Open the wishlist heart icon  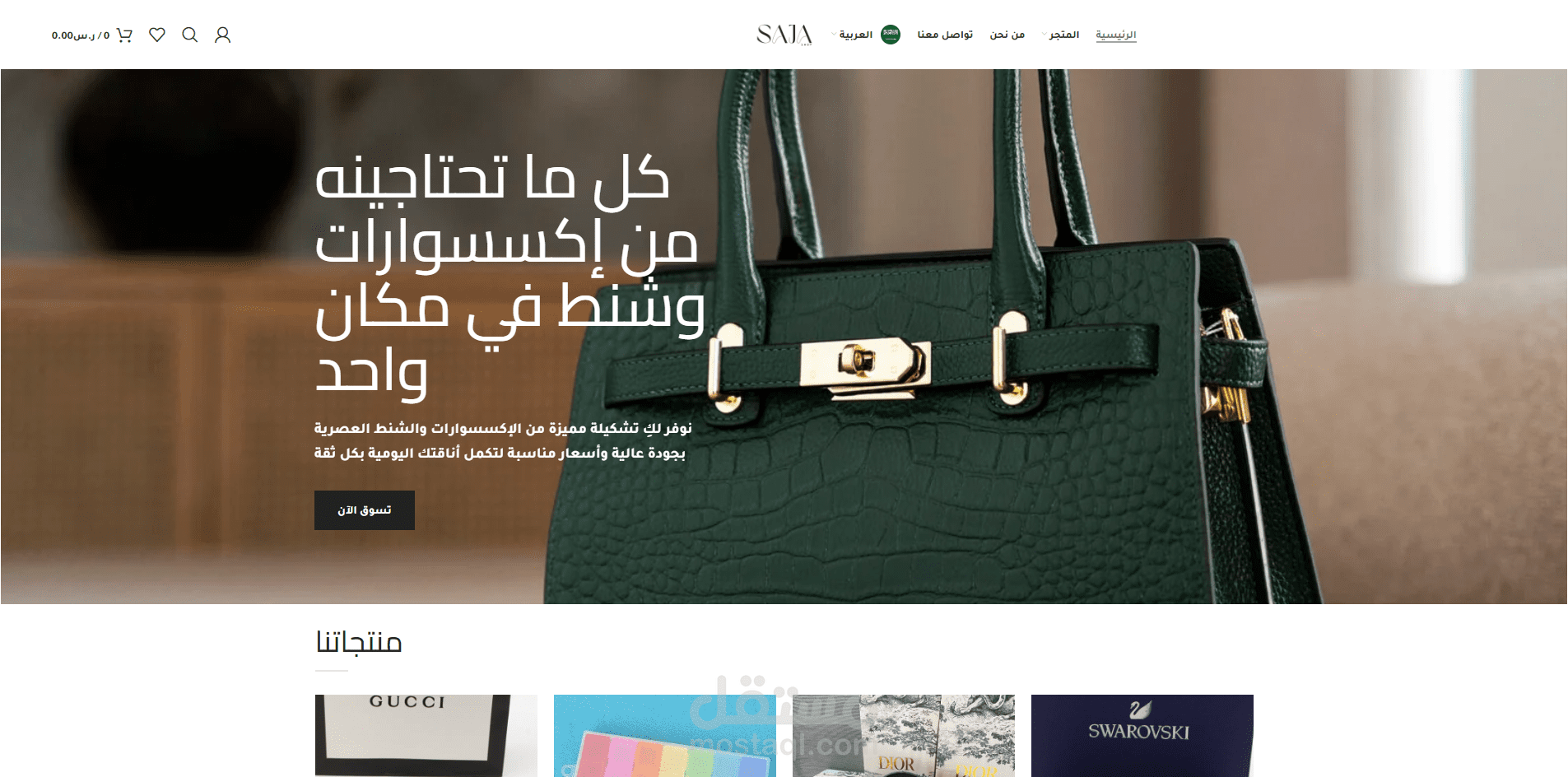[x=157, y=35]
